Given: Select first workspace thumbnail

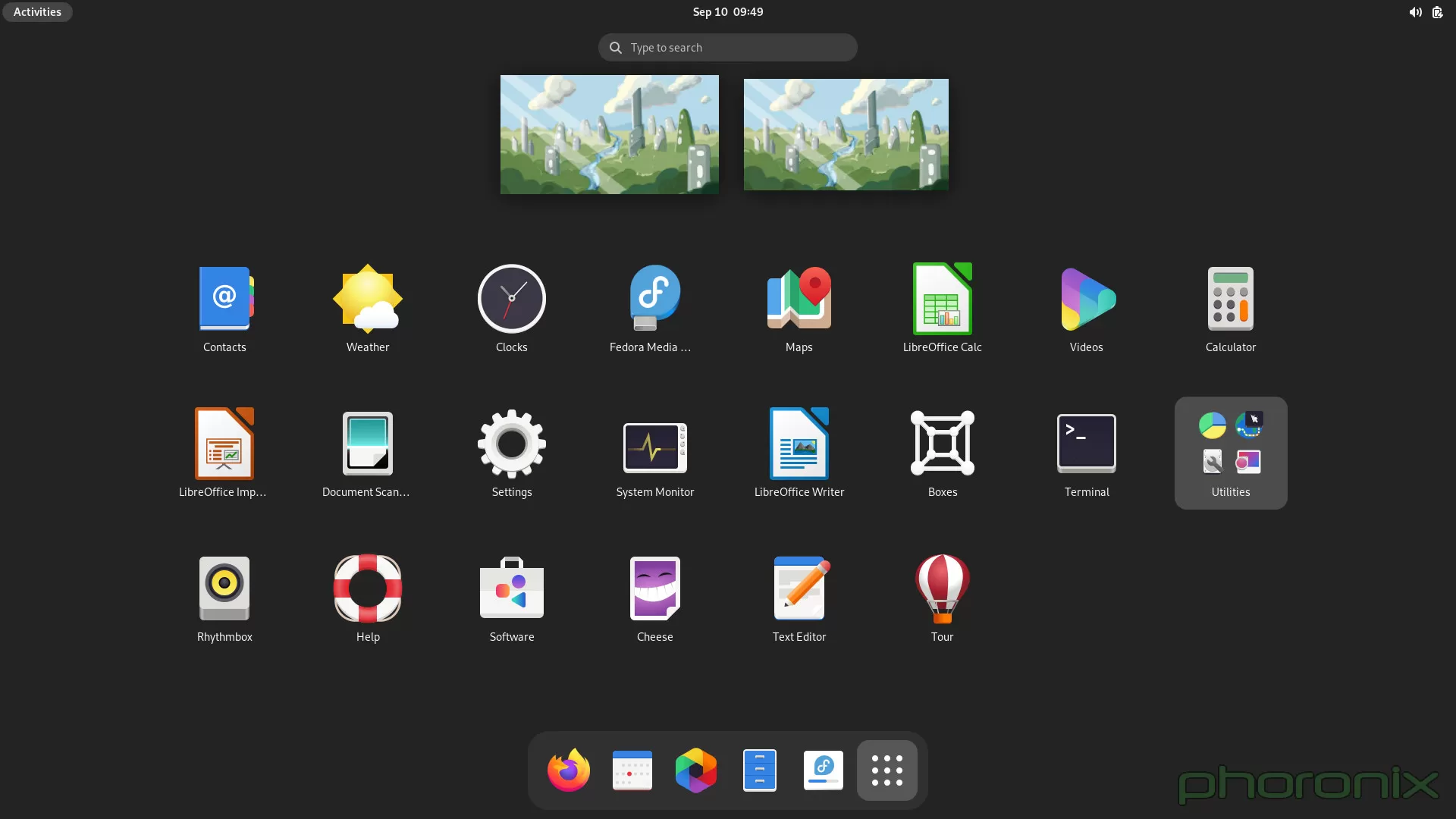Looking at the screenshot, I should (x=610, y=134).
